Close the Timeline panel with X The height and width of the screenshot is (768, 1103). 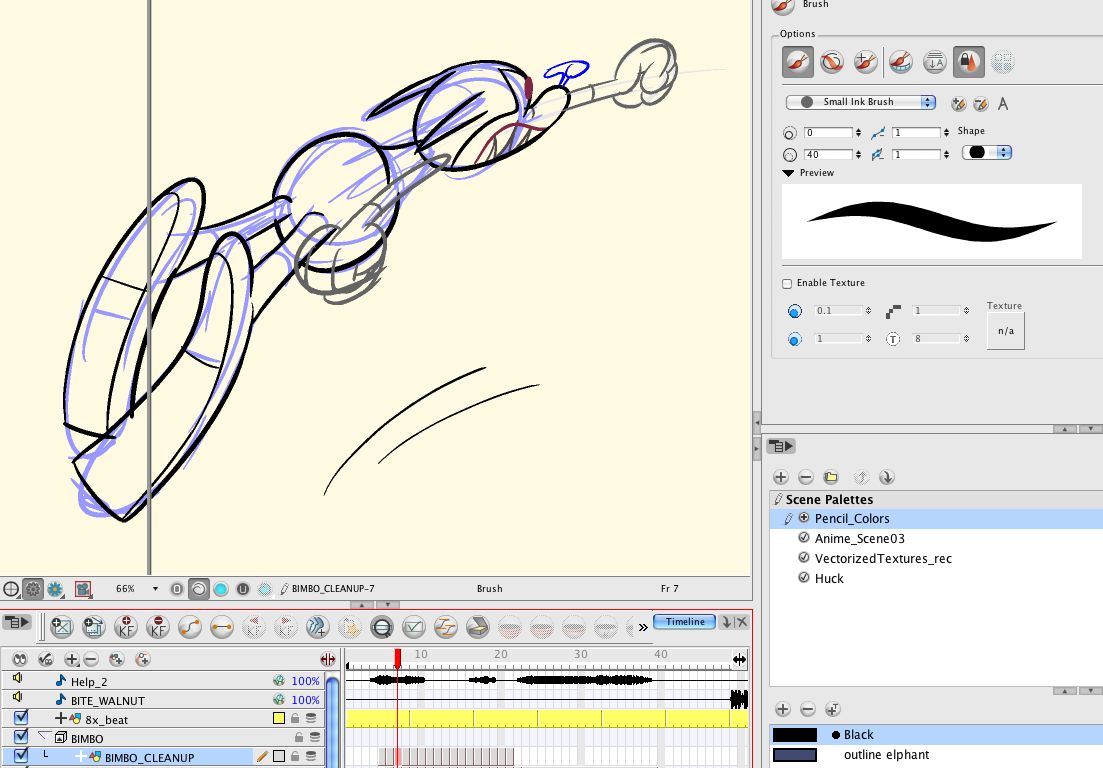click(741, 622)
